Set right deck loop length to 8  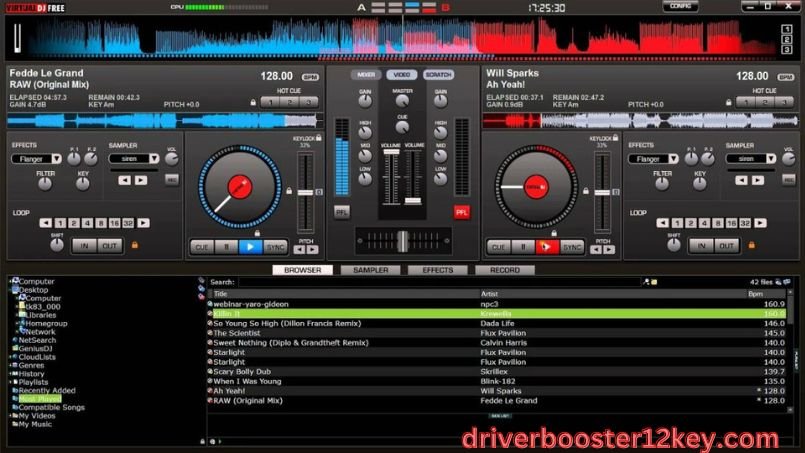pos(718,223)
